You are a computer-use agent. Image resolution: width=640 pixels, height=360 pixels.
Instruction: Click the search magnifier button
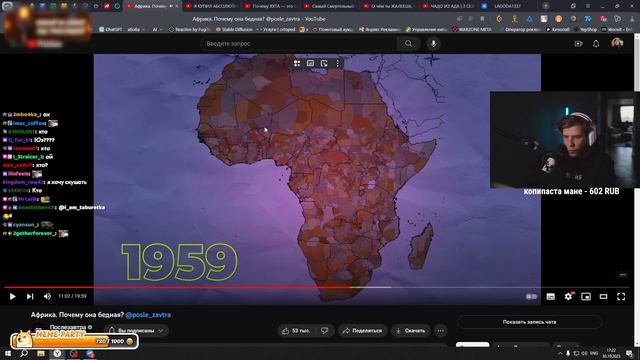pos(409,44)
